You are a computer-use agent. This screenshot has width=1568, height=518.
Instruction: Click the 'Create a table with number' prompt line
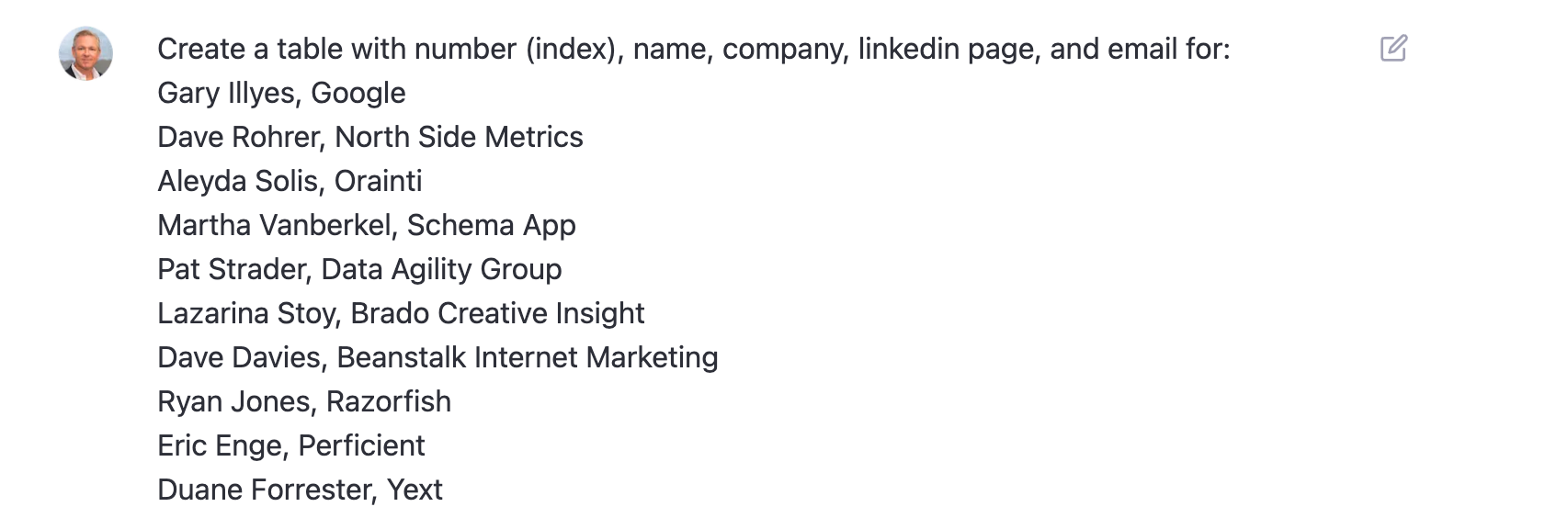coord(693,49)
